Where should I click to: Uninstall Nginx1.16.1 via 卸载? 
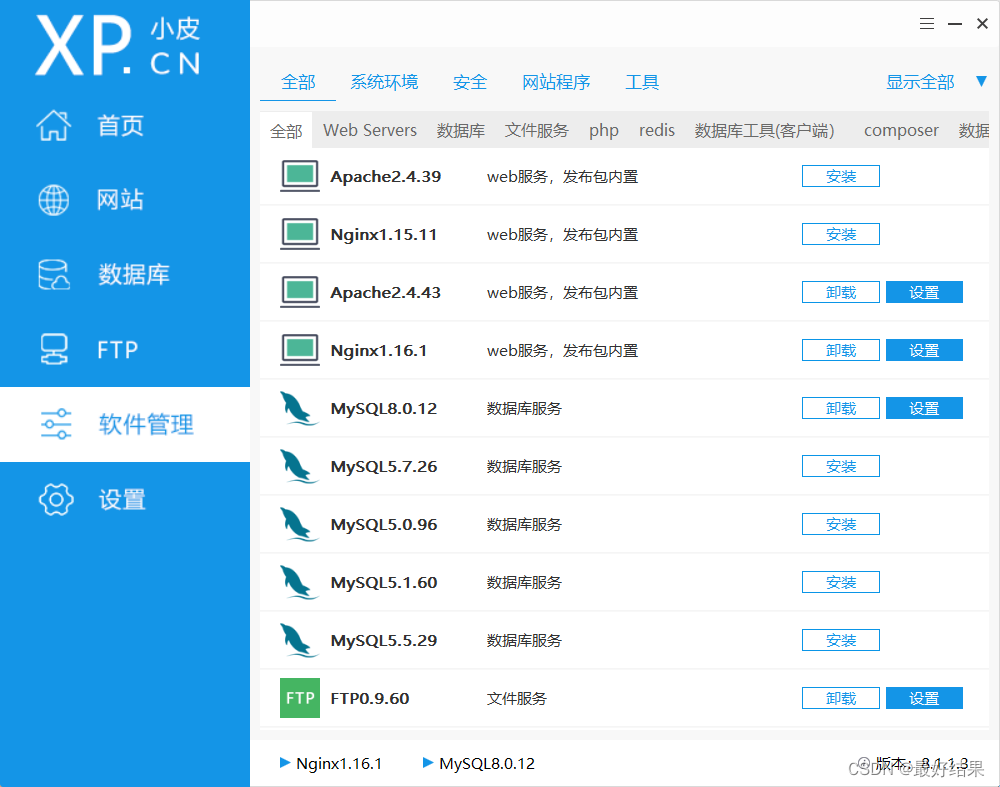[x=841, y=350]
